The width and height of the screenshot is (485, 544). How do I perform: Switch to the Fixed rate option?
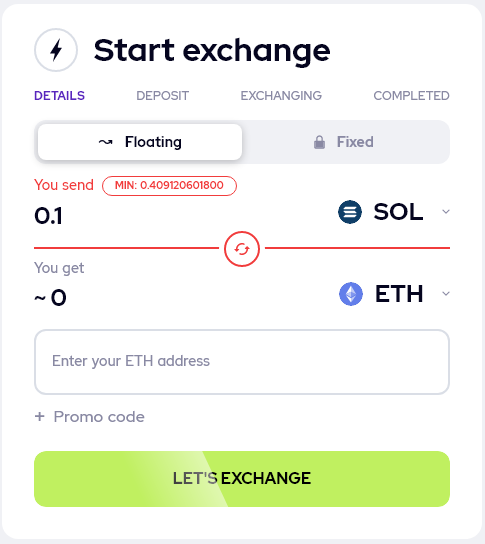point(346,142)
